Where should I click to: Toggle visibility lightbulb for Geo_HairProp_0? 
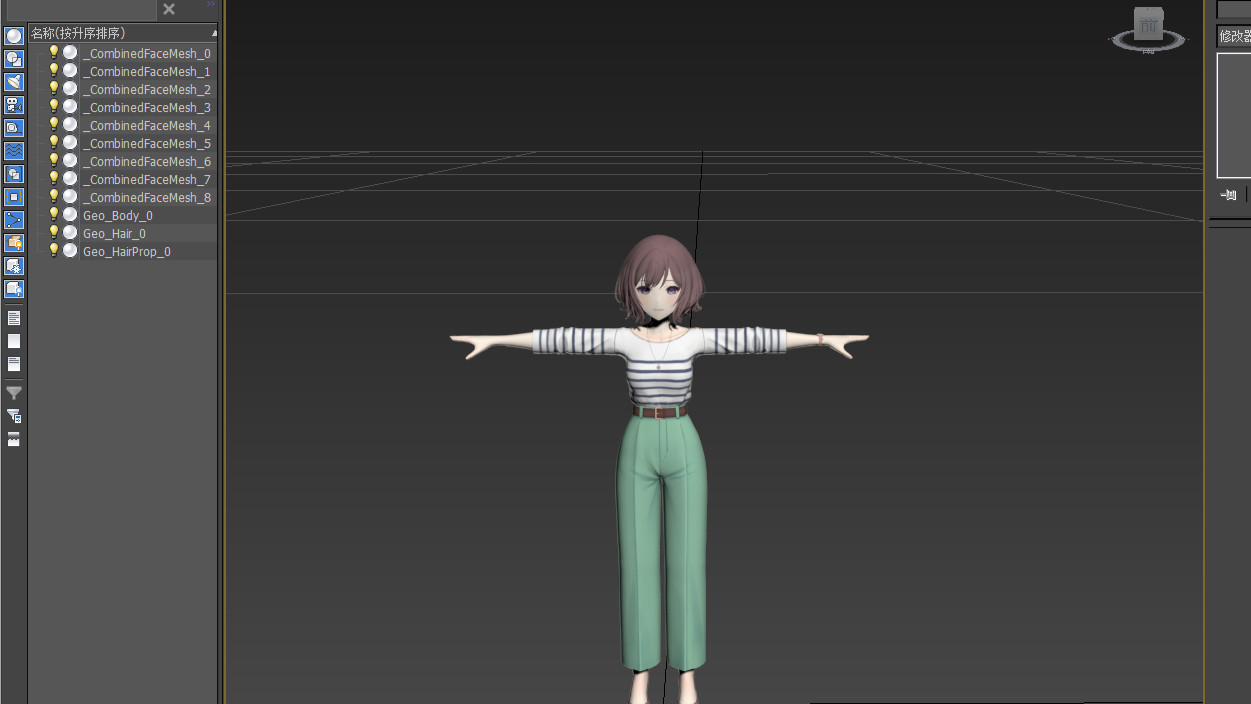[x=54, y=251]
